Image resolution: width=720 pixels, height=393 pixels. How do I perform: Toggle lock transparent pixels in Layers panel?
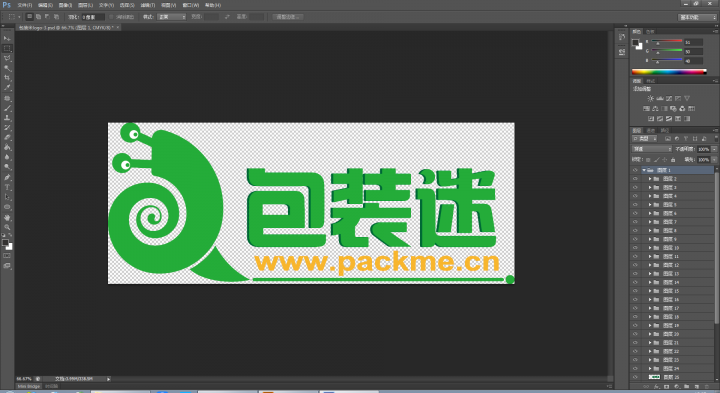(648, 160)
